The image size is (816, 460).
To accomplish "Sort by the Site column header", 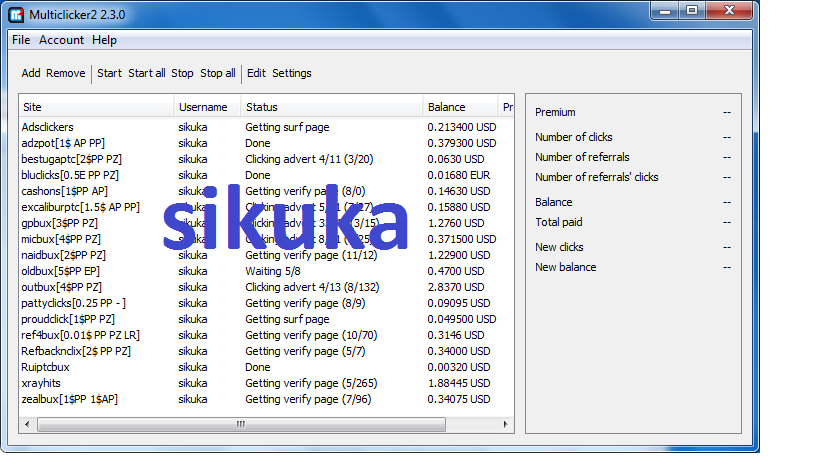I will click(x=96, y=107).
